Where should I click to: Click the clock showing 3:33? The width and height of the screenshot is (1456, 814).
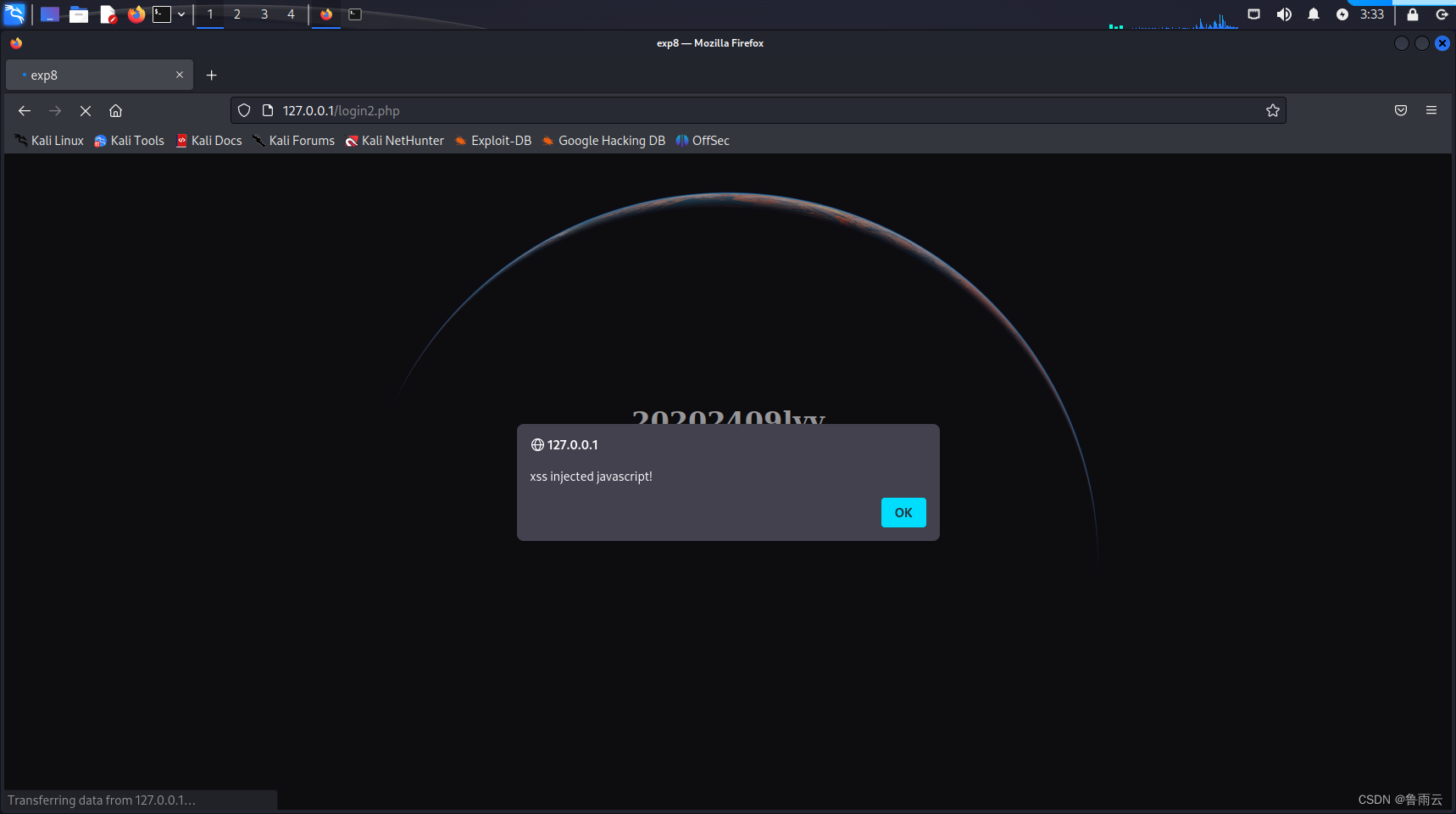1372,14
